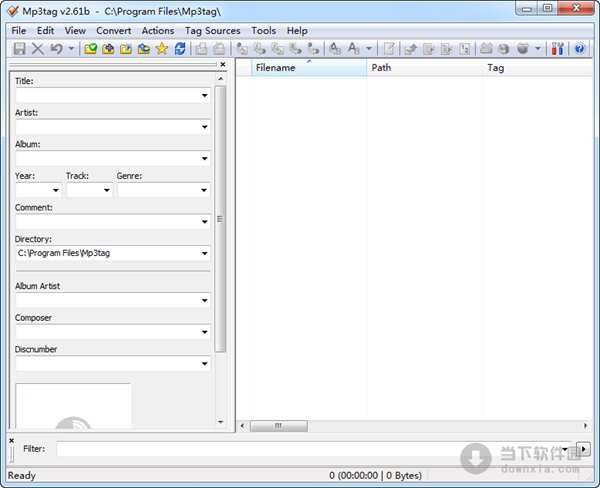Click the Quick Actions single A icon
This screenshot has height=488, width=600.
coord(354,49)
